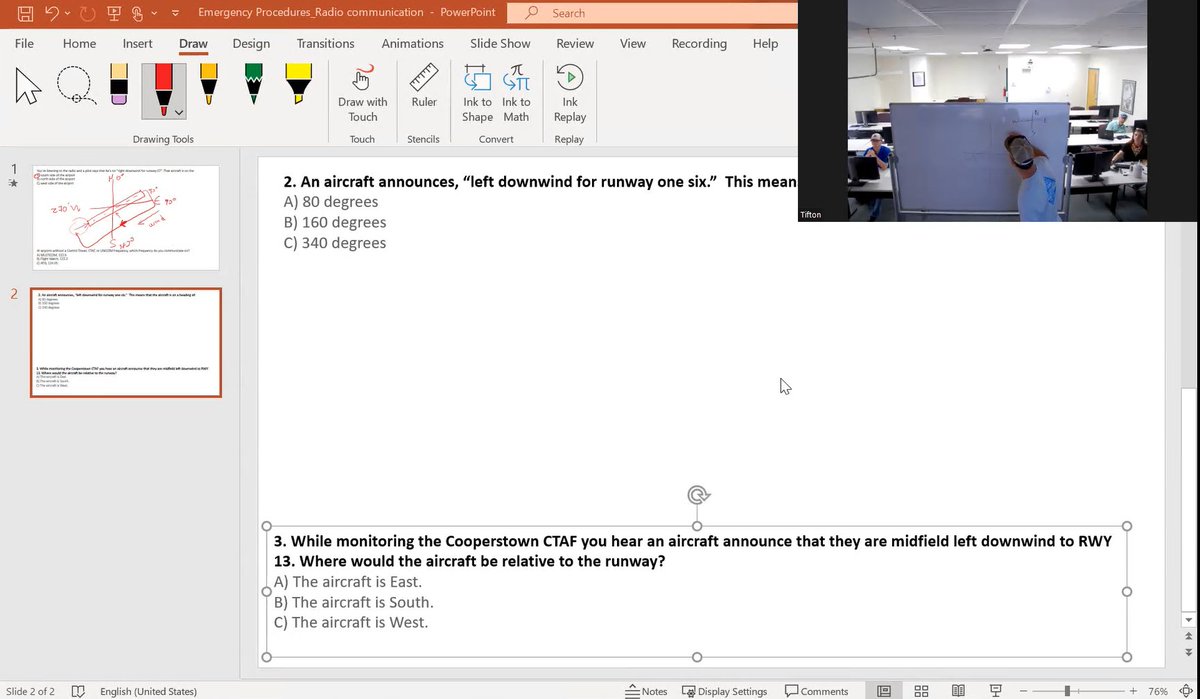Open the Animations tab
1200x699 pixels.
pyautogui.click(x=412, y=43)
